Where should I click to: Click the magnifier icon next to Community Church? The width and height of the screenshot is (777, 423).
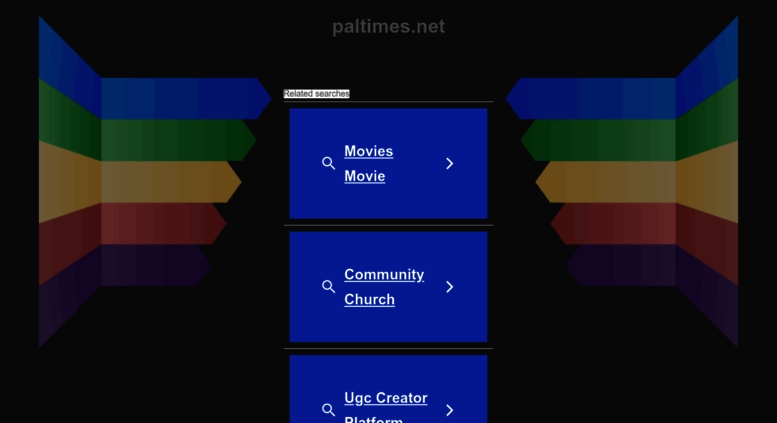tap(328, 287)
